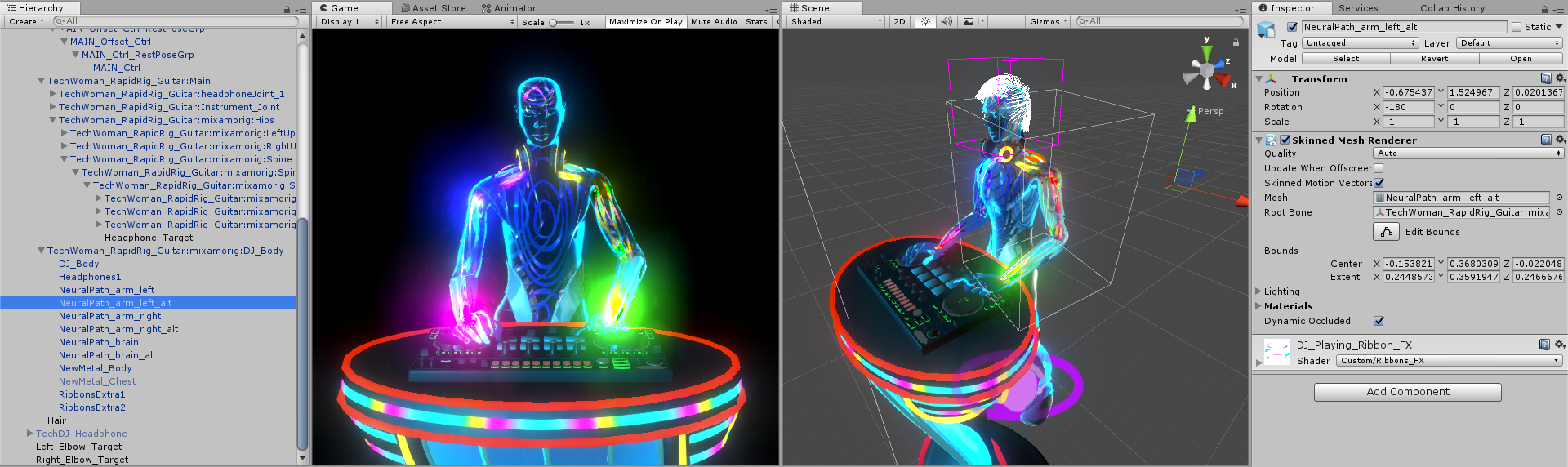Image resolution: width=1568 pixels, height=467 pixels.
Task: Toggle scene effects image icon
Action: pos(968,22)
